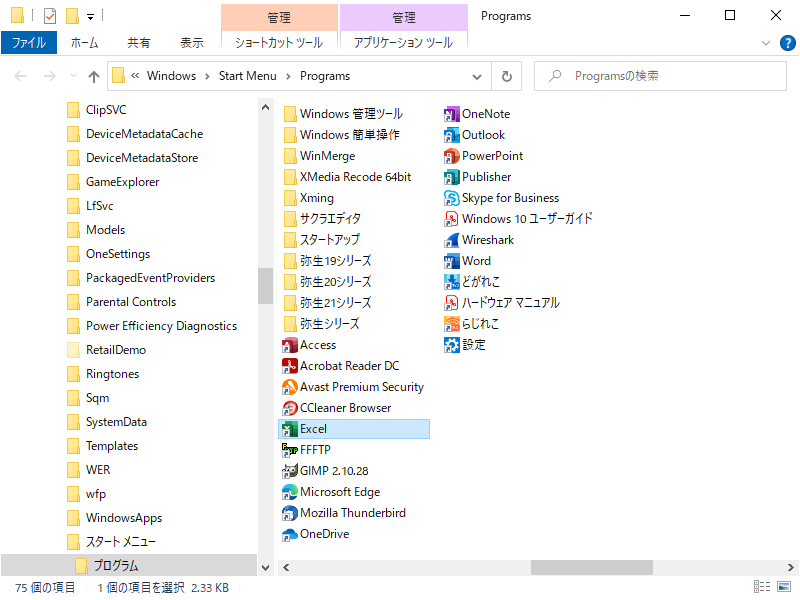Expand the chevron after Windows breadcrumb
Image resolution: width=800 pixels, height=600 pixels.
tap(207, 77)
